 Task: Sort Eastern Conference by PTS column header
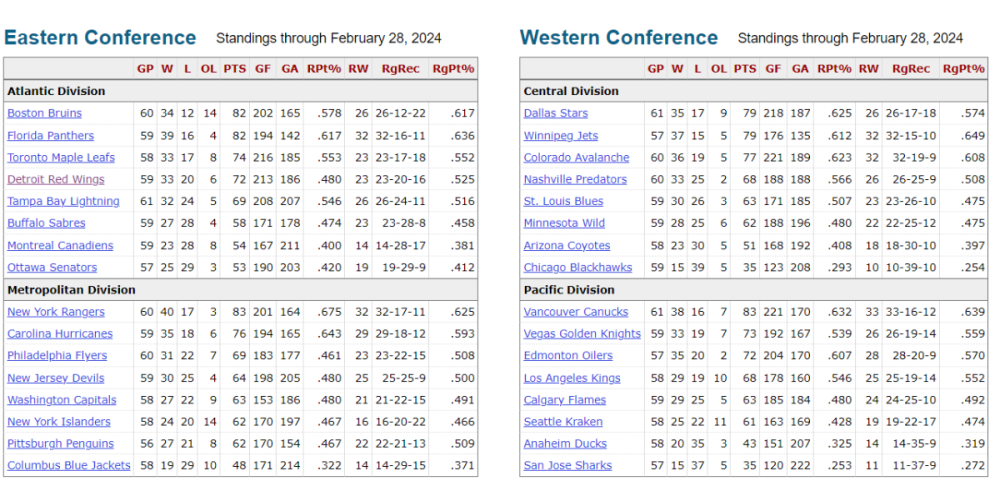[x=235, y=69]
